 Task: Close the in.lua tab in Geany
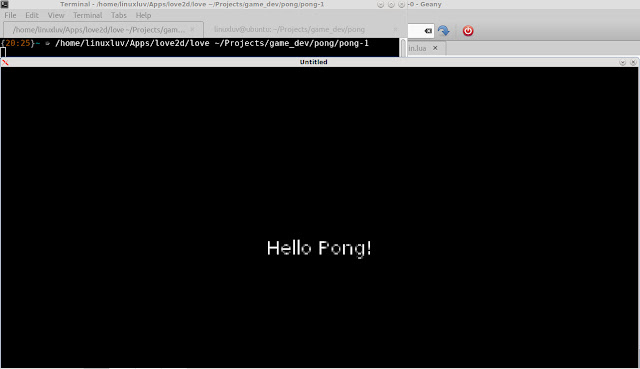[435, 48]
